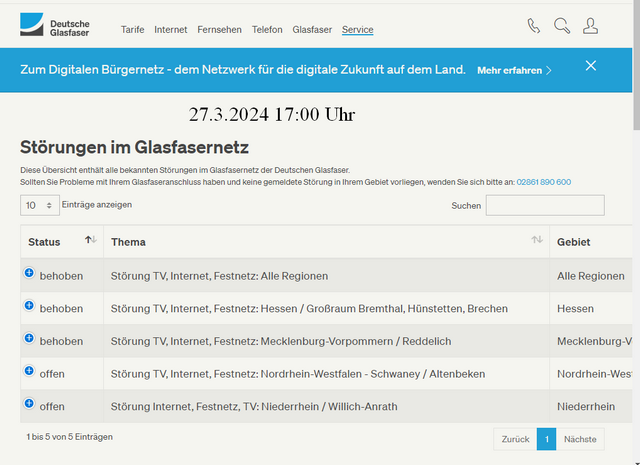
Task: Open the user account icon
Action: pos(590,26)
